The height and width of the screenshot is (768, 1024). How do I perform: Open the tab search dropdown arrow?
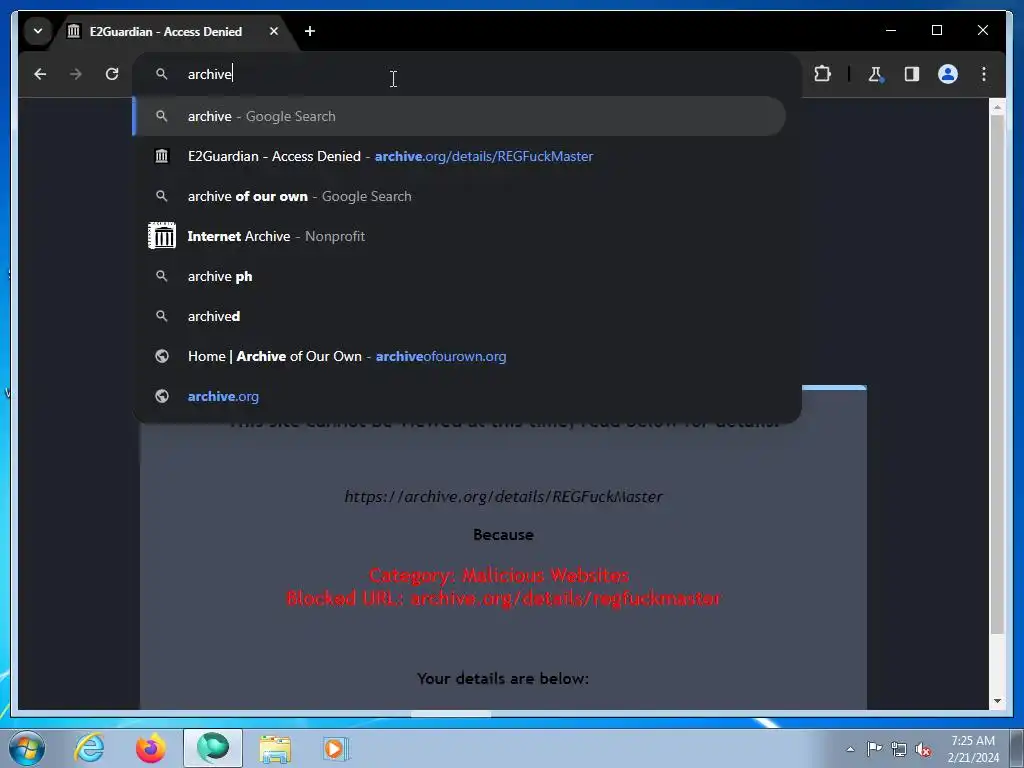[x=38, y=31]
